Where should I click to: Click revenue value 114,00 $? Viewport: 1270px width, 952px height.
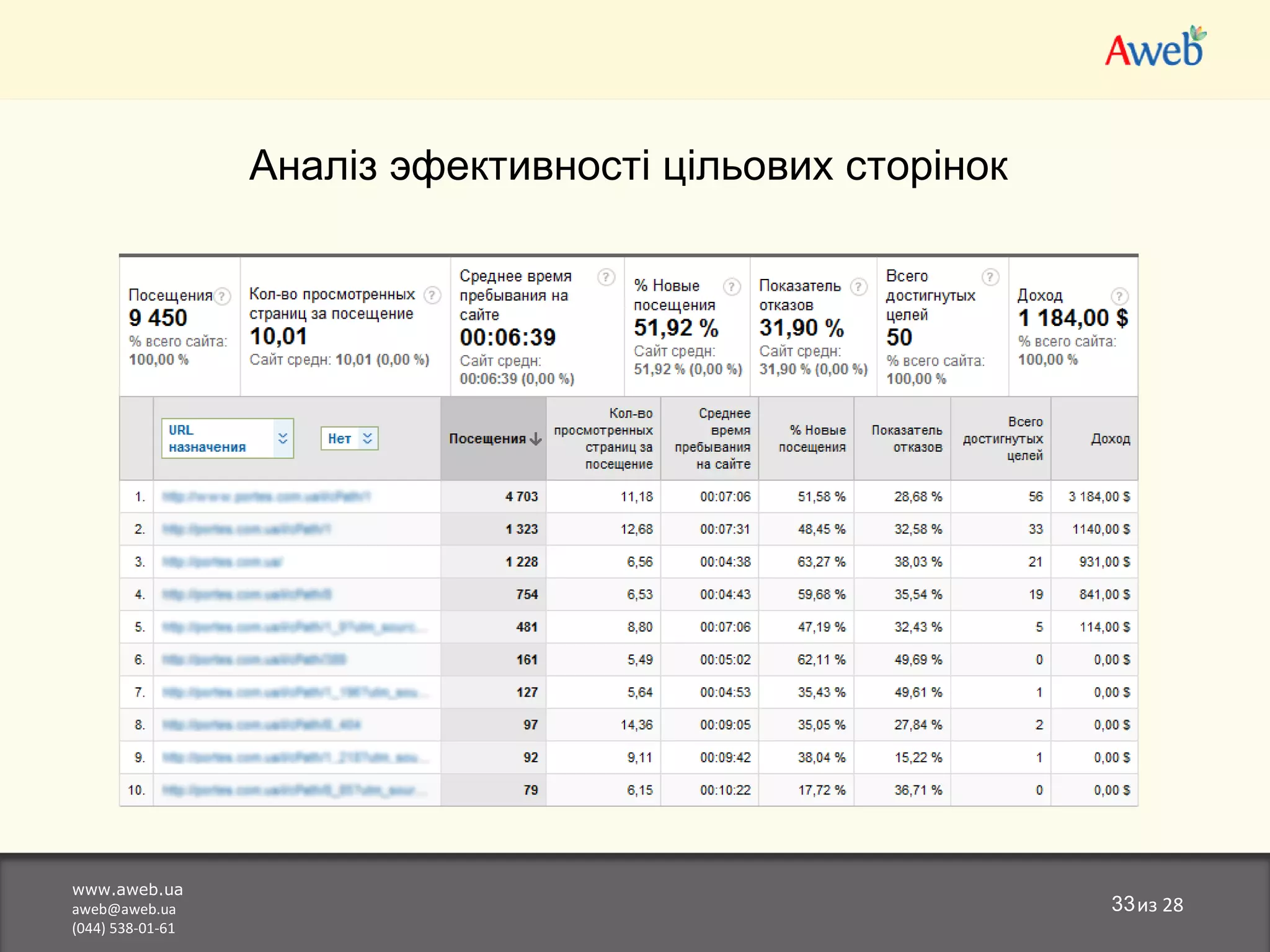tap(1105, 627)
